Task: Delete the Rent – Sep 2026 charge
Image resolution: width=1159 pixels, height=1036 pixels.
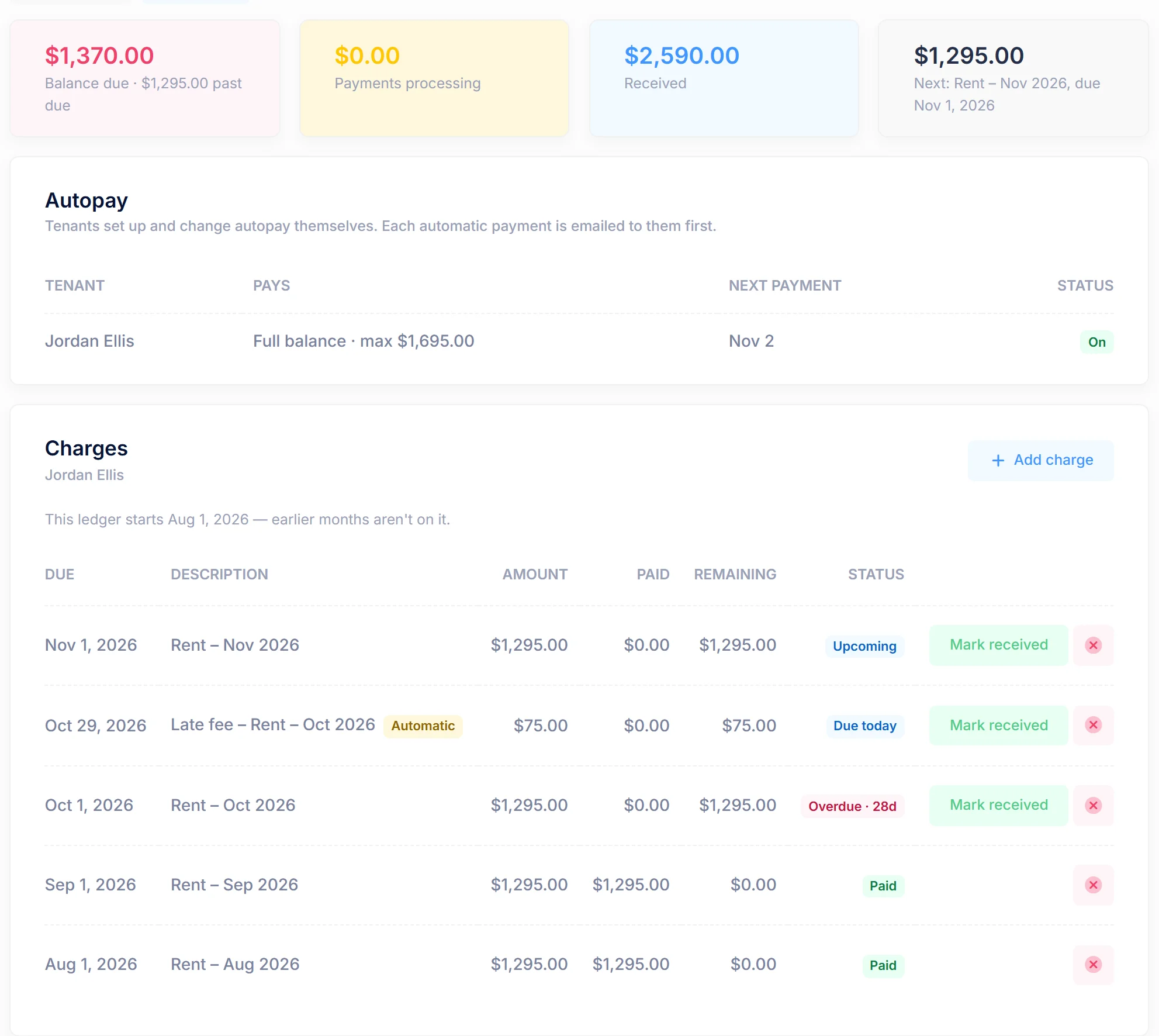Action: pos(1093,885)
